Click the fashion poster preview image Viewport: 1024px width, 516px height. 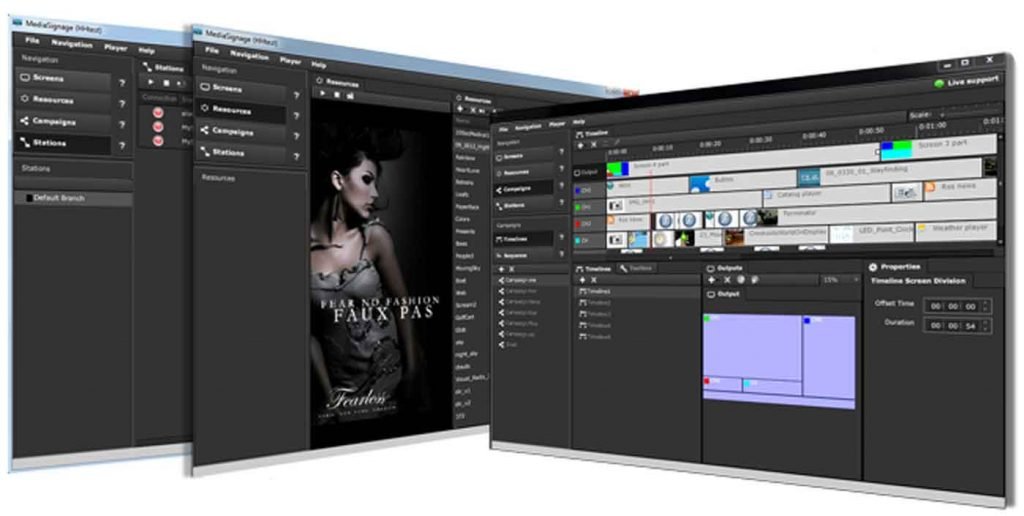(x=380, y=274)
